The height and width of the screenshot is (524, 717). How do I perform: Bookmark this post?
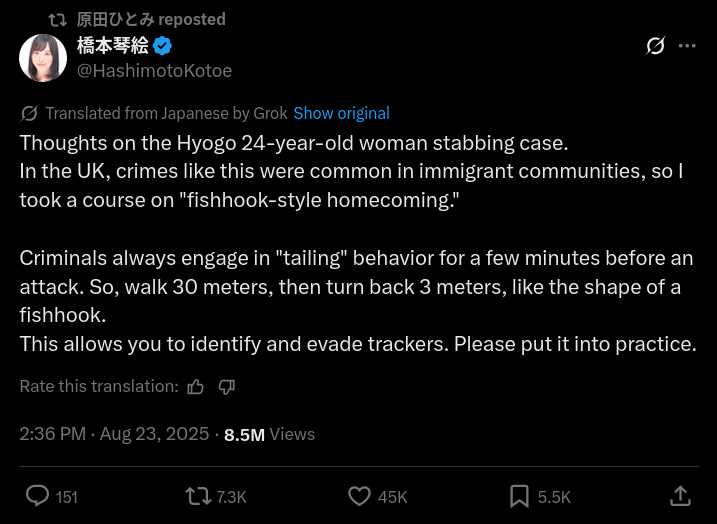tap(519, 497)
